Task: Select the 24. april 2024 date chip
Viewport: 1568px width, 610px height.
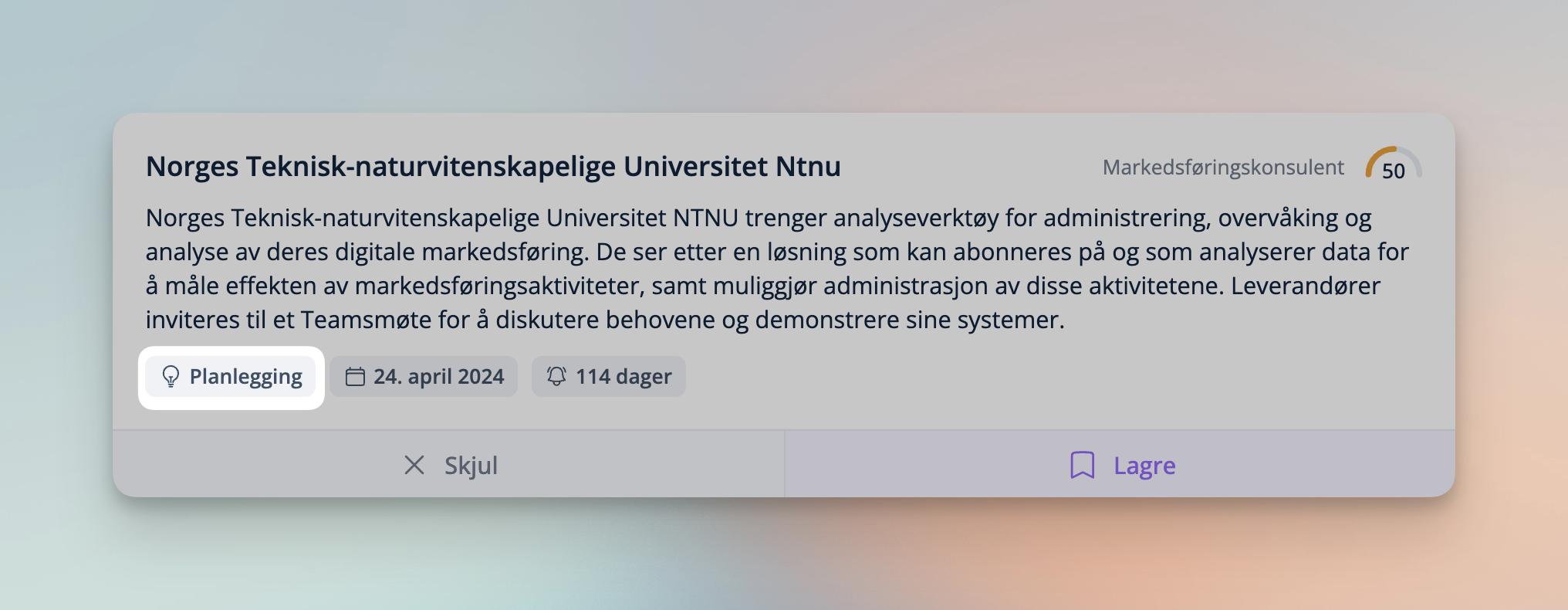Action: [x=424, y=377]
